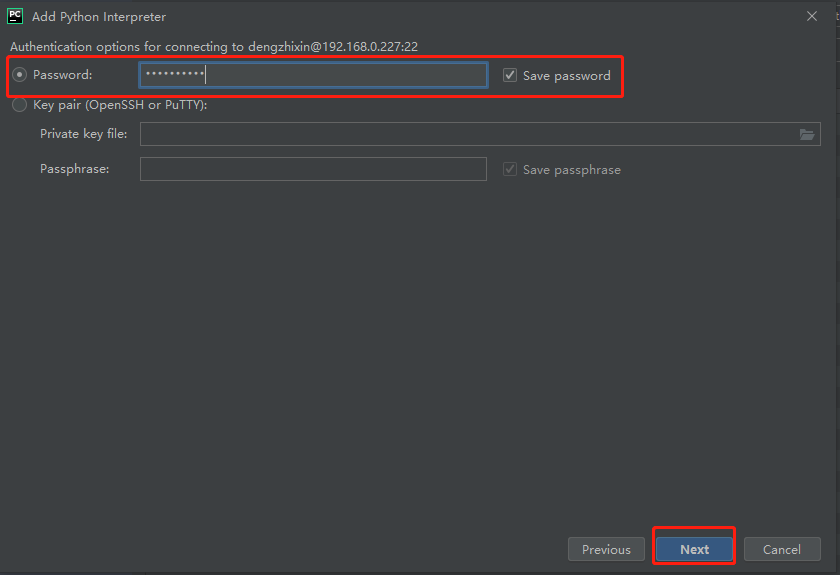The image size is (840, 575).
Task: Click the PyCharm logo in title bar
Action: [15, 16]
